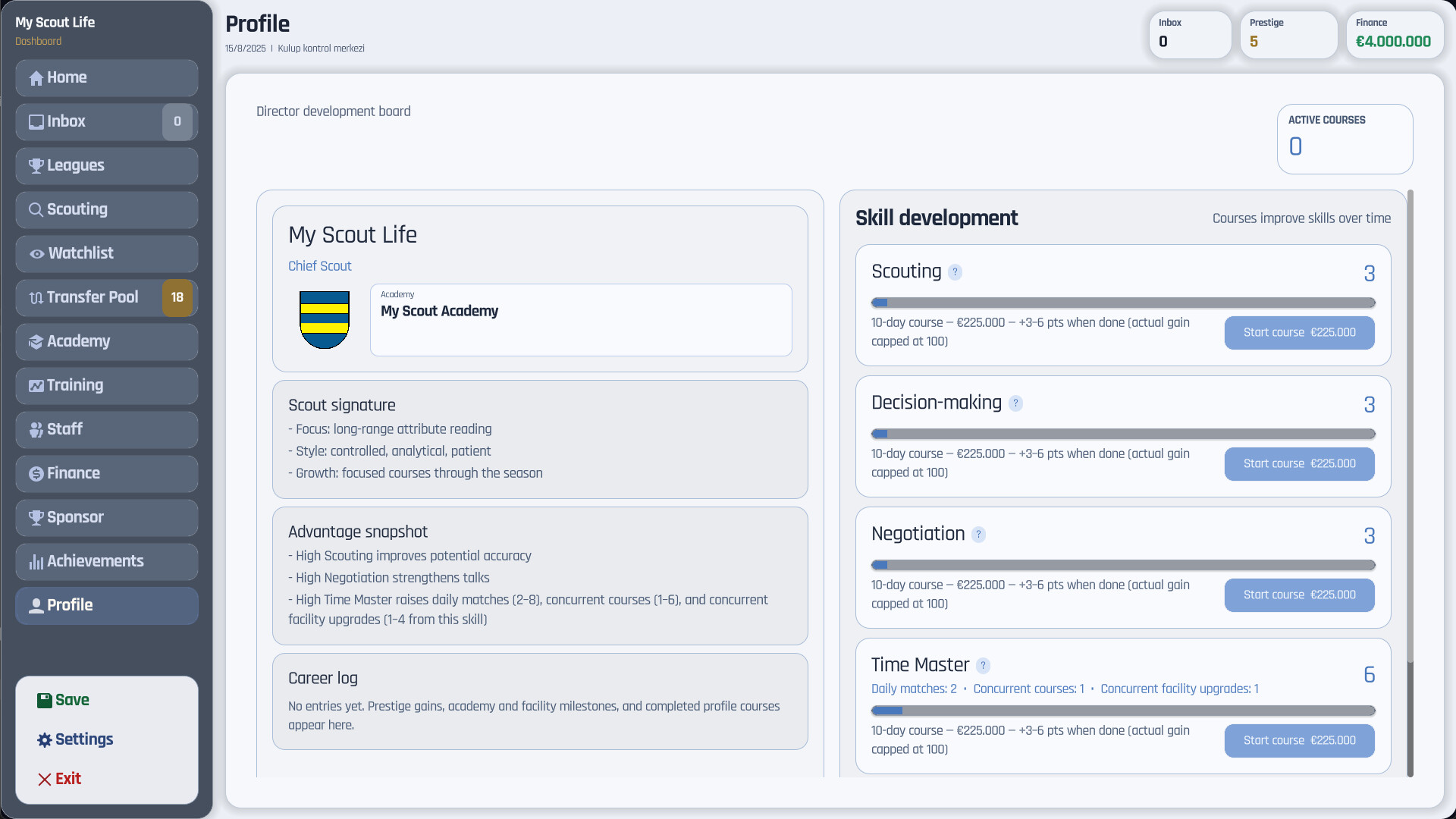Image resolution: width=1456 pixels, height=819 pixels.
Task: Click the Finance balance box in header
Action: point(1394,34)
